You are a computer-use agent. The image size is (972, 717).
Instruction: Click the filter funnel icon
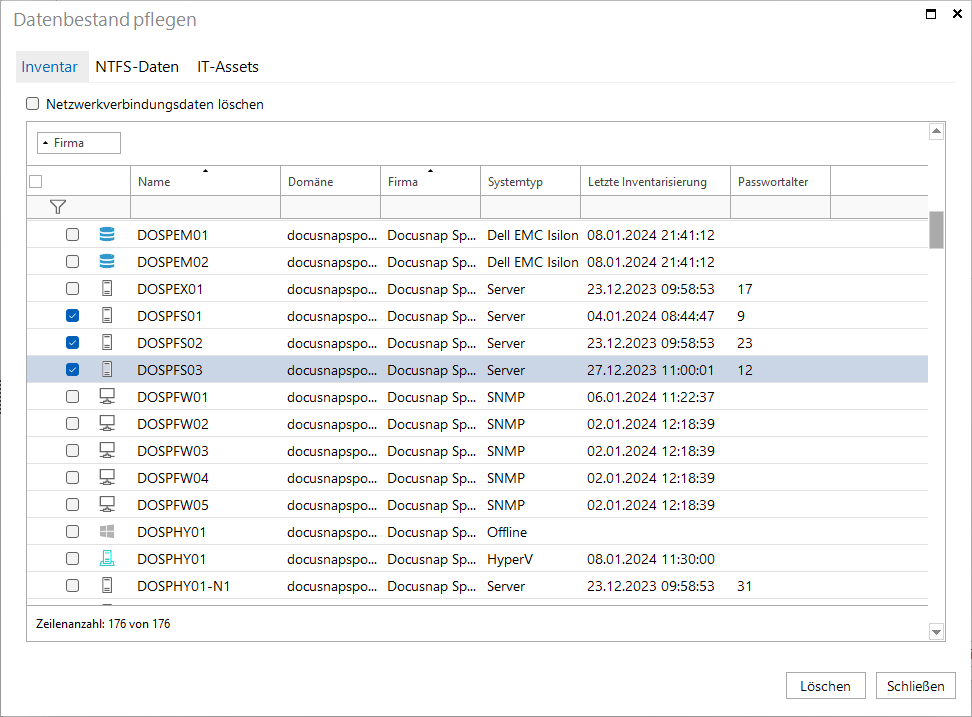58,207
